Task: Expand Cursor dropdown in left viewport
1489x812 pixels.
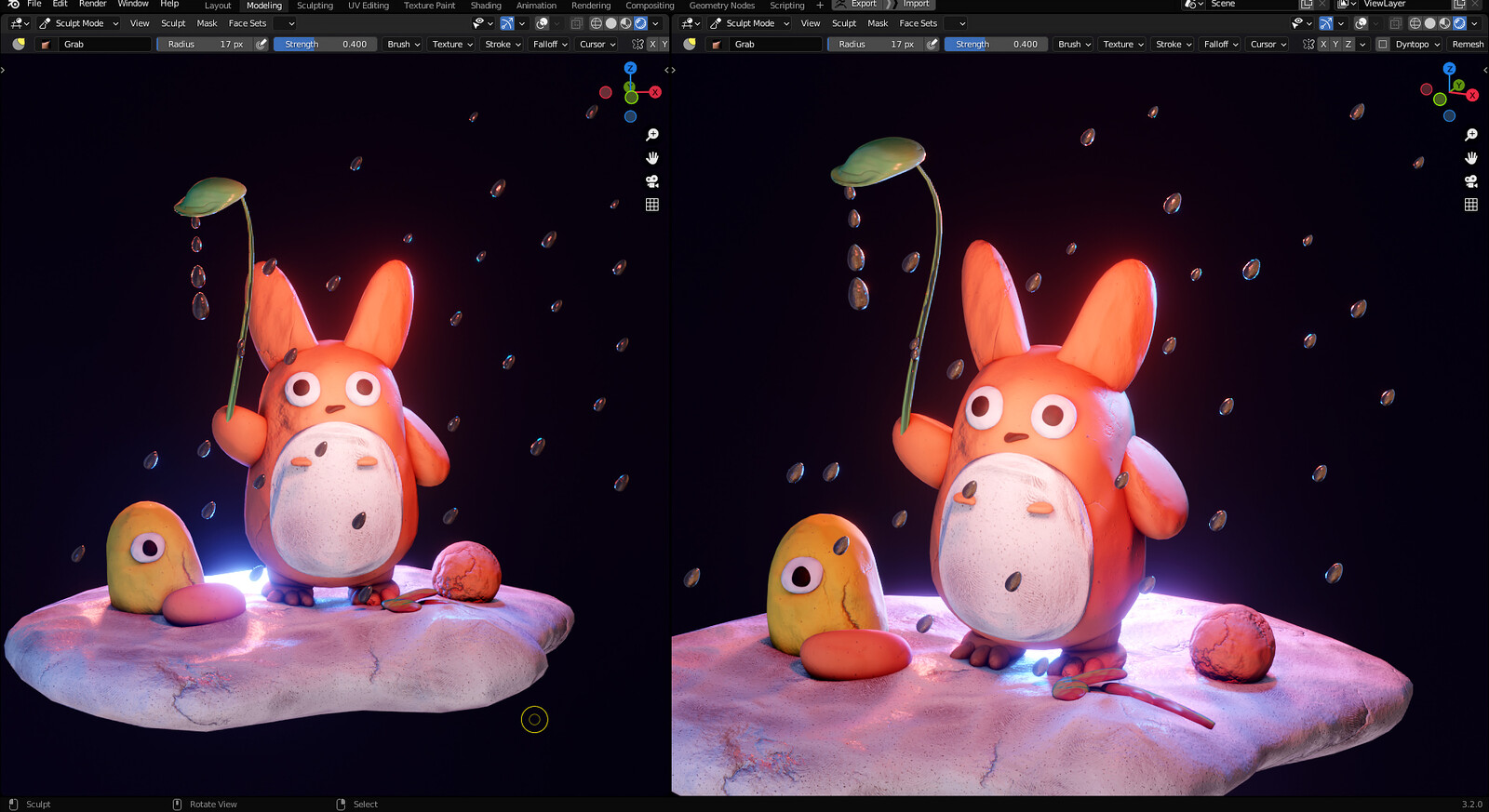Action: (x=597, y=44)
